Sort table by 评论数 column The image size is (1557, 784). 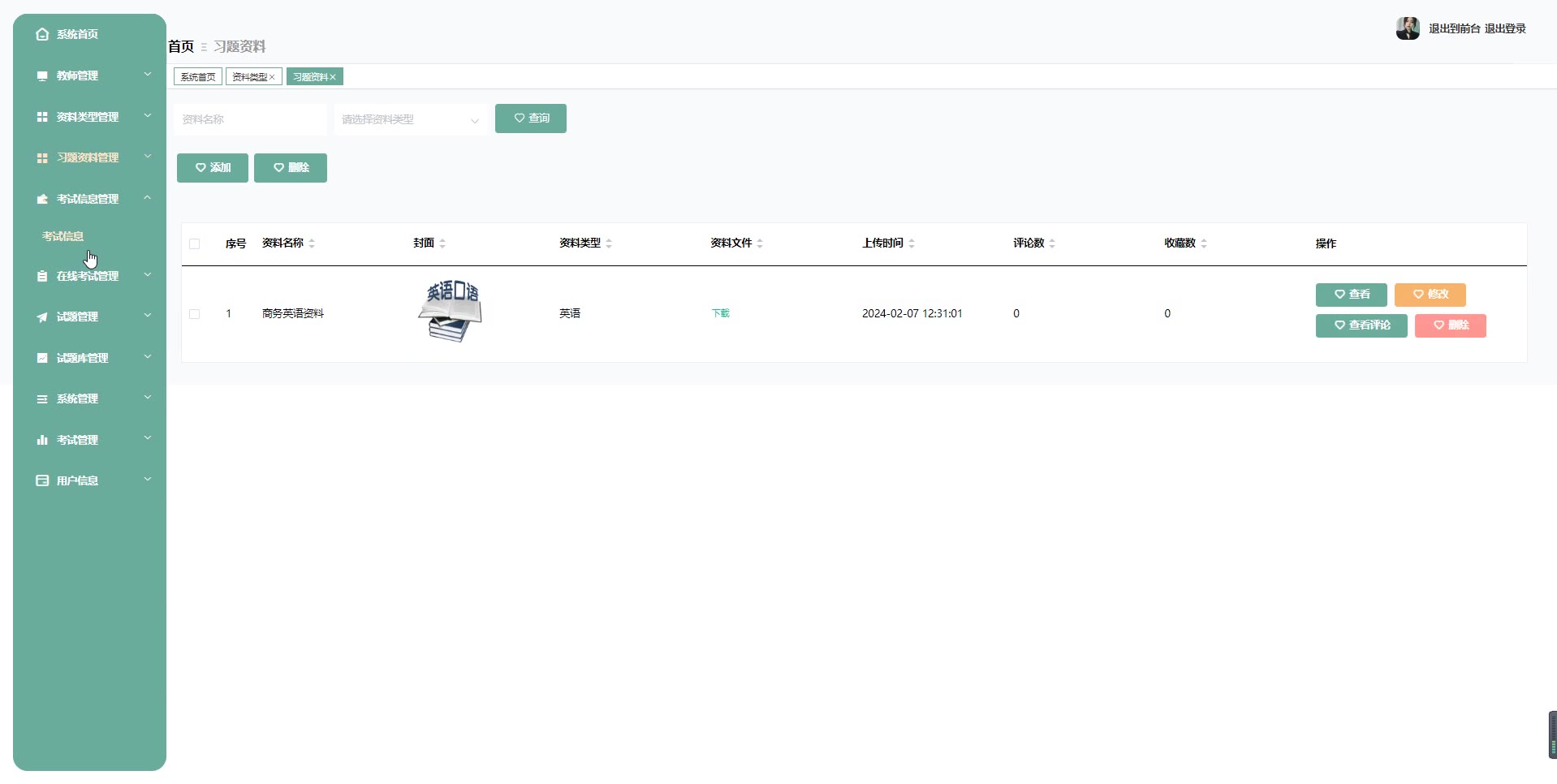(x=1052, y=243)
